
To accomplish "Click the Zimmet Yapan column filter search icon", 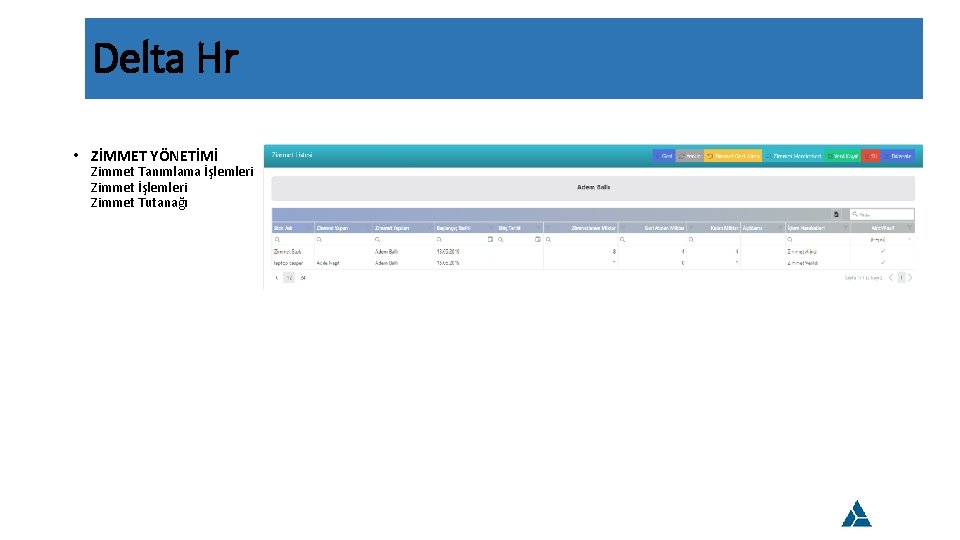I will [x=319, y=239].
